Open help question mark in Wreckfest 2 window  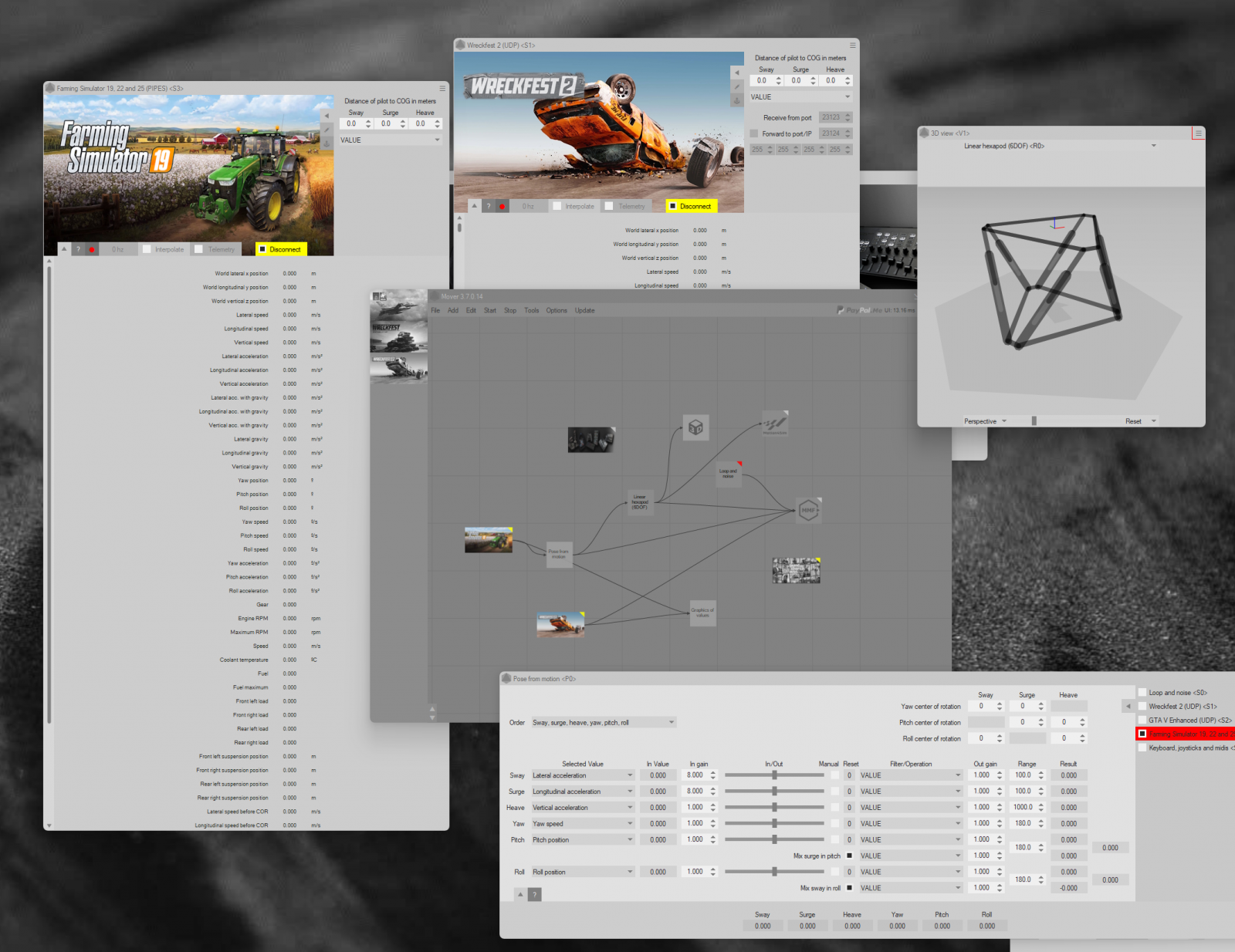tap(489, 206)
